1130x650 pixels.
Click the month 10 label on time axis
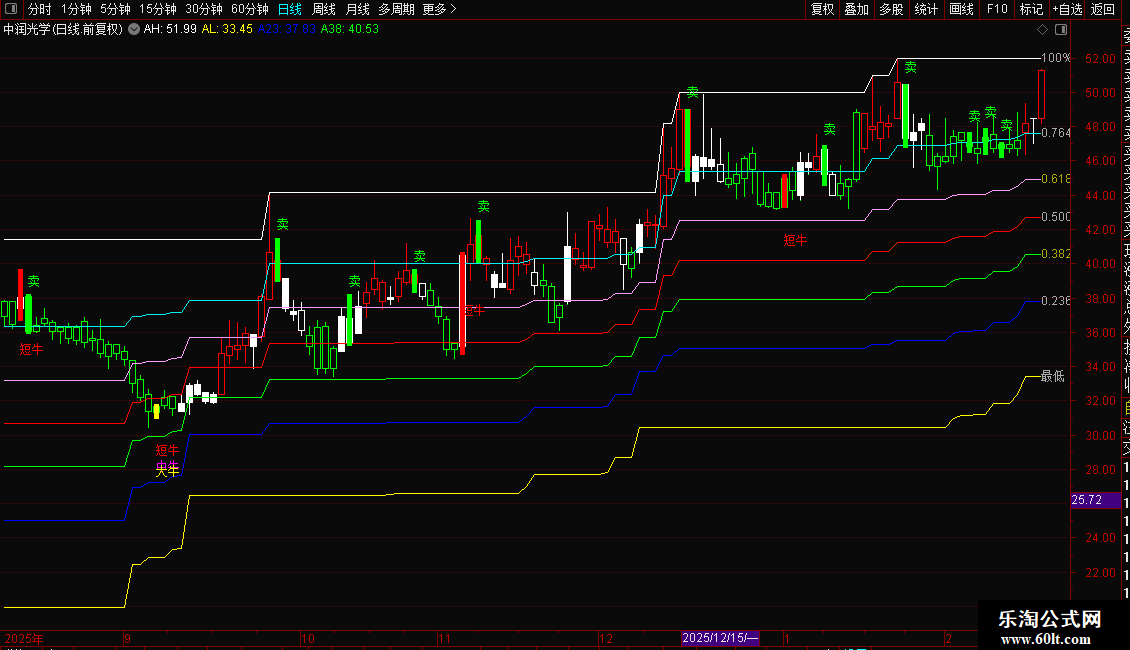[x=308, y=638]
